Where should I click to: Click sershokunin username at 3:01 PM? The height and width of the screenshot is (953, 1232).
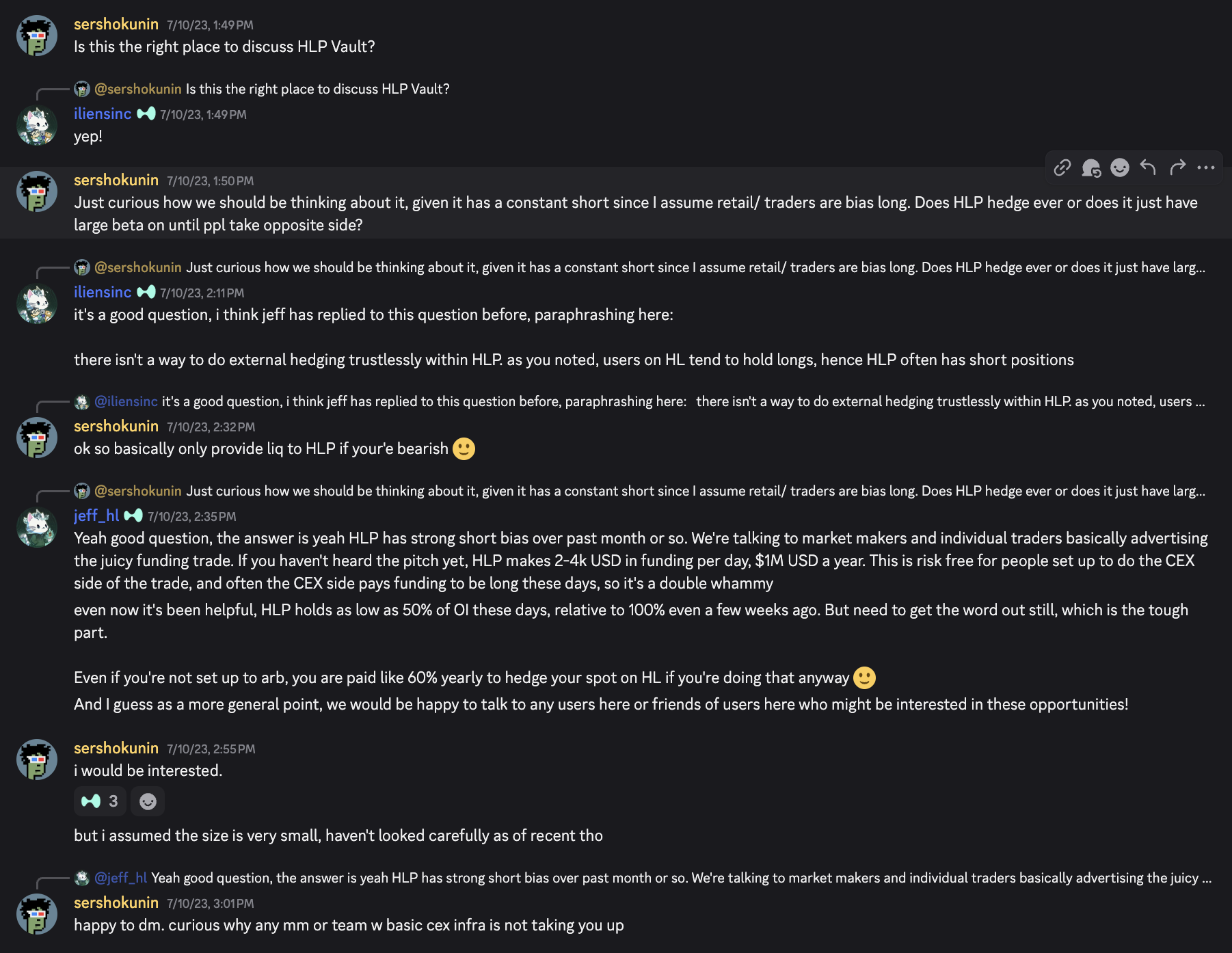pos(116,902)
